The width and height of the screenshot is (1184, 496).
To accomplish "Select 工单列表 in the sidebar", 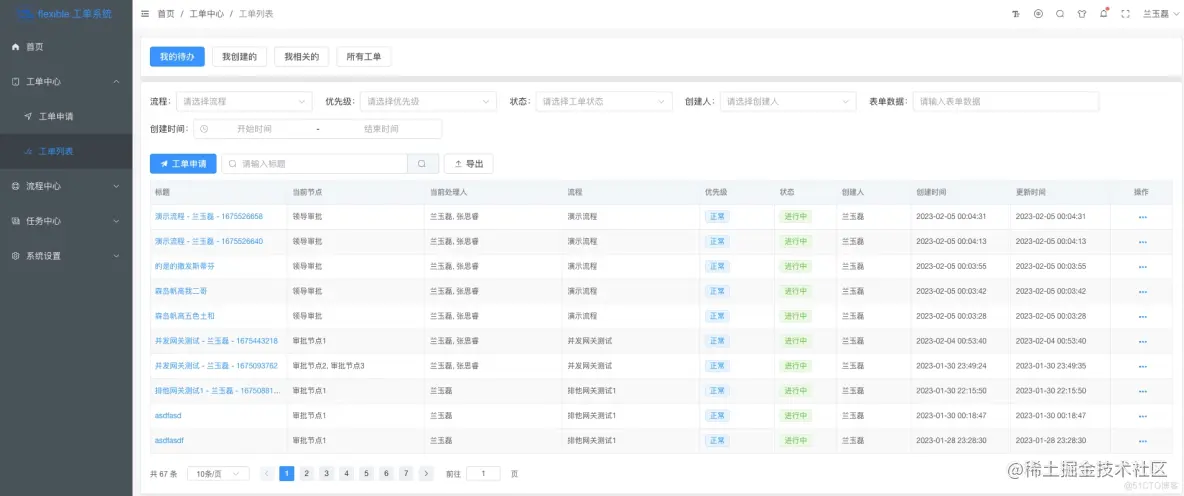I will point(66,151).
